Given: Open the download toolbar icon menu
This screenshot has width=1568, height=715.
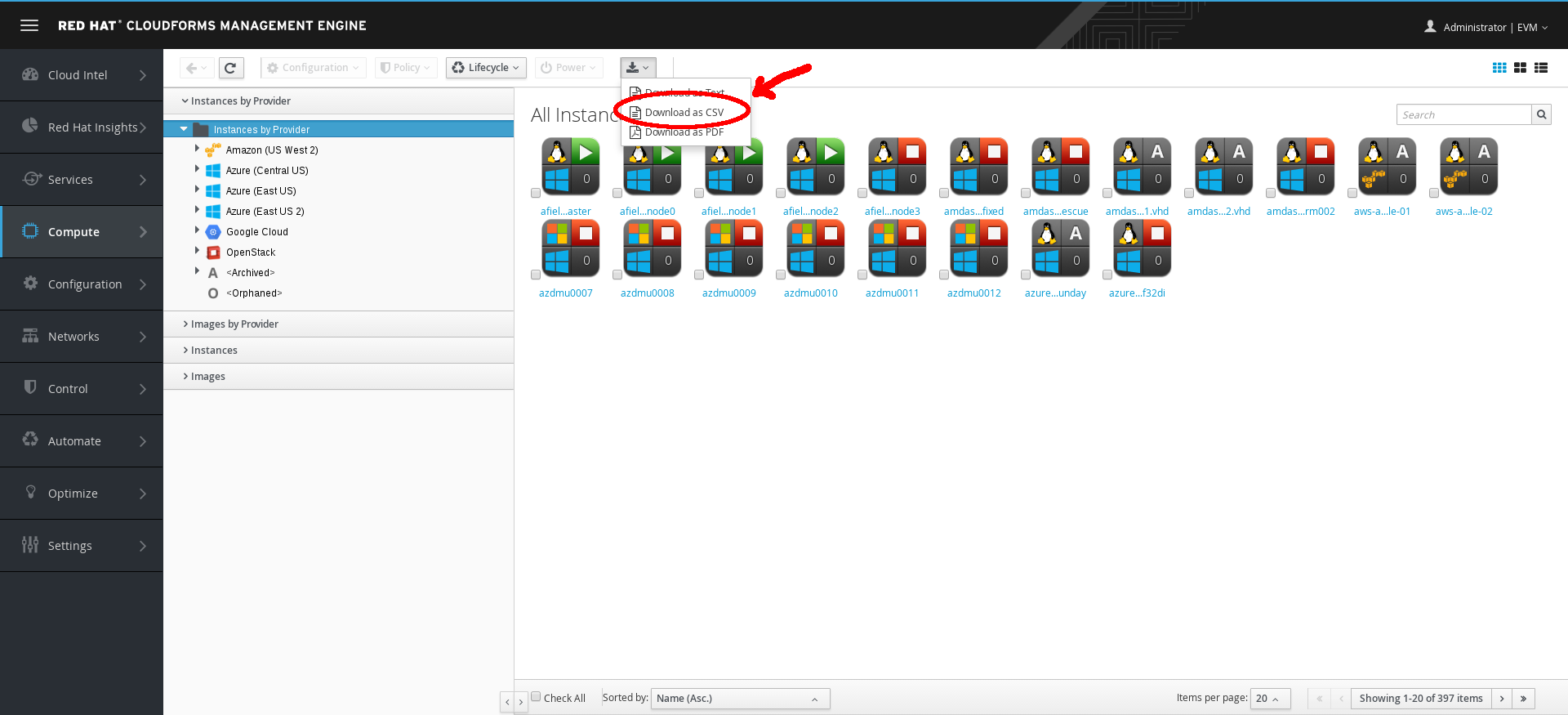Looking at the screenshot, I should (638, 68).
